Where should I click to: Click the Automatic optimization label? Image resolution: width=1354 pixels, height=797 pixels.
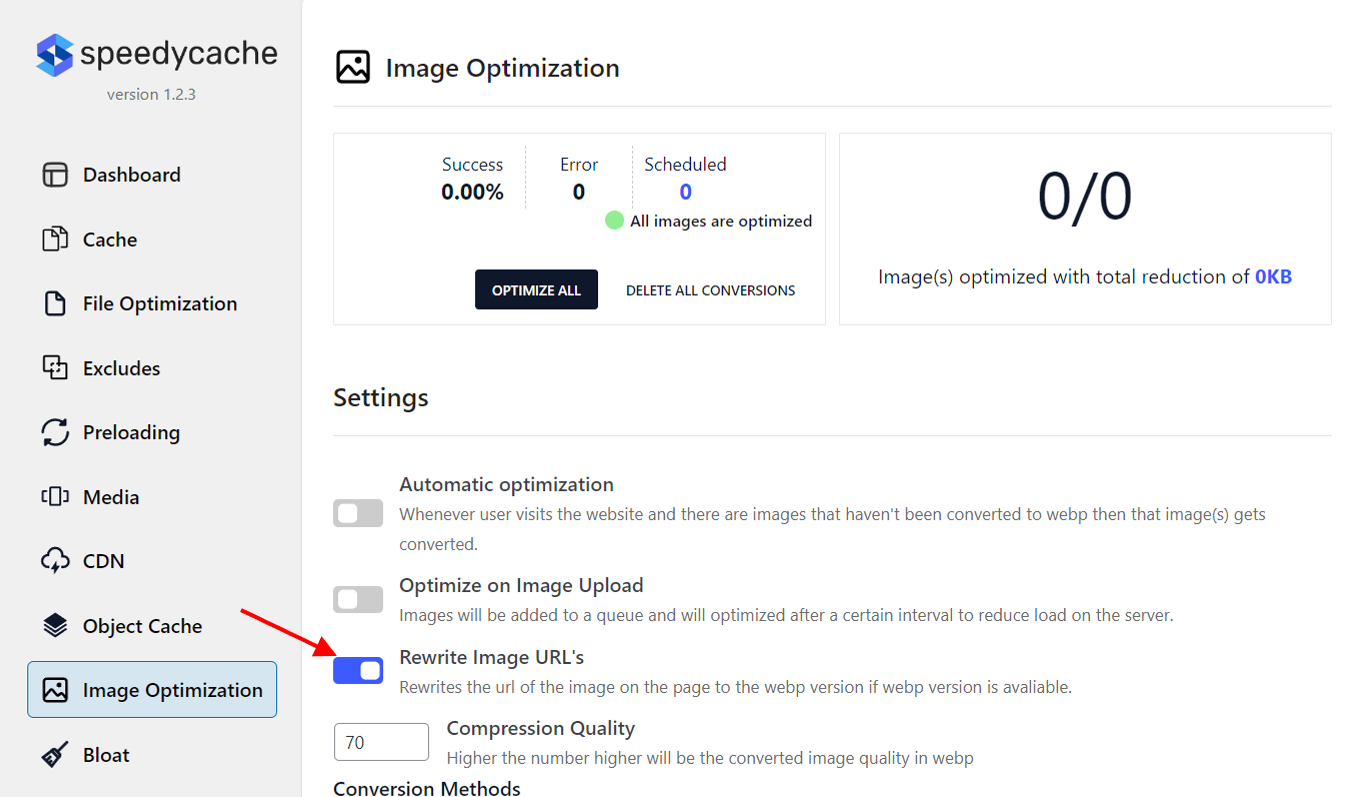click(x=507, y=485)
